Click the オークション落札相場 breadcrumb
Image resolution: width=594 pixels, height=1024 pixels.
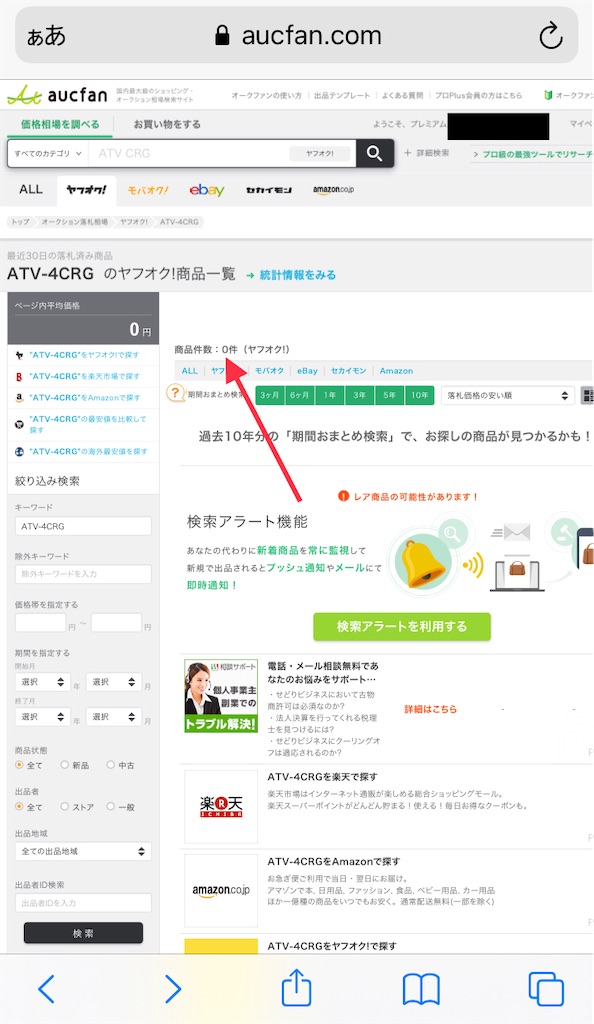(74, 222)
